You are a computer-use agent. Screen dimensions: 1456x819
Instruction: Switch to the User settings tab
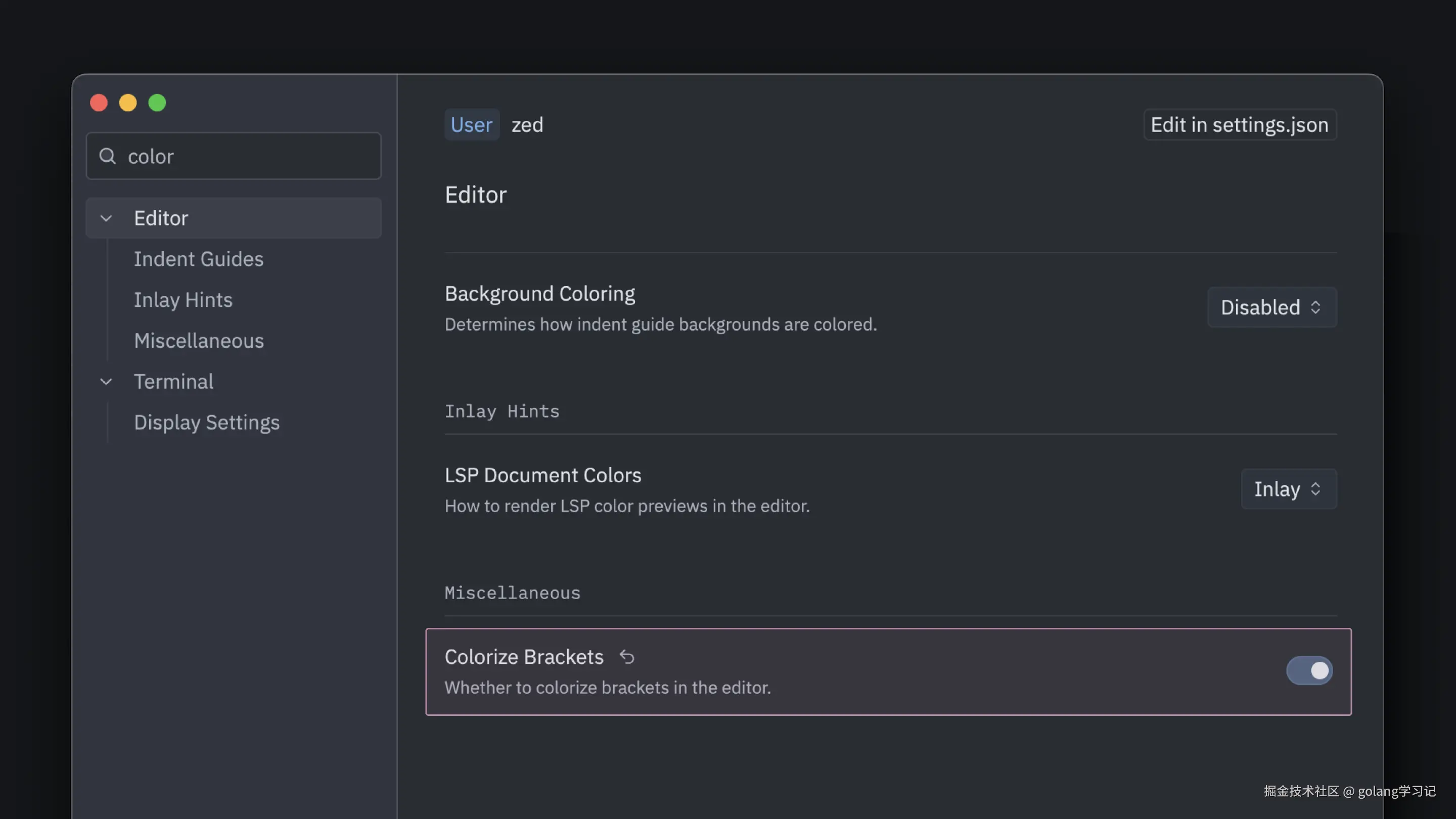click(472, 124)
